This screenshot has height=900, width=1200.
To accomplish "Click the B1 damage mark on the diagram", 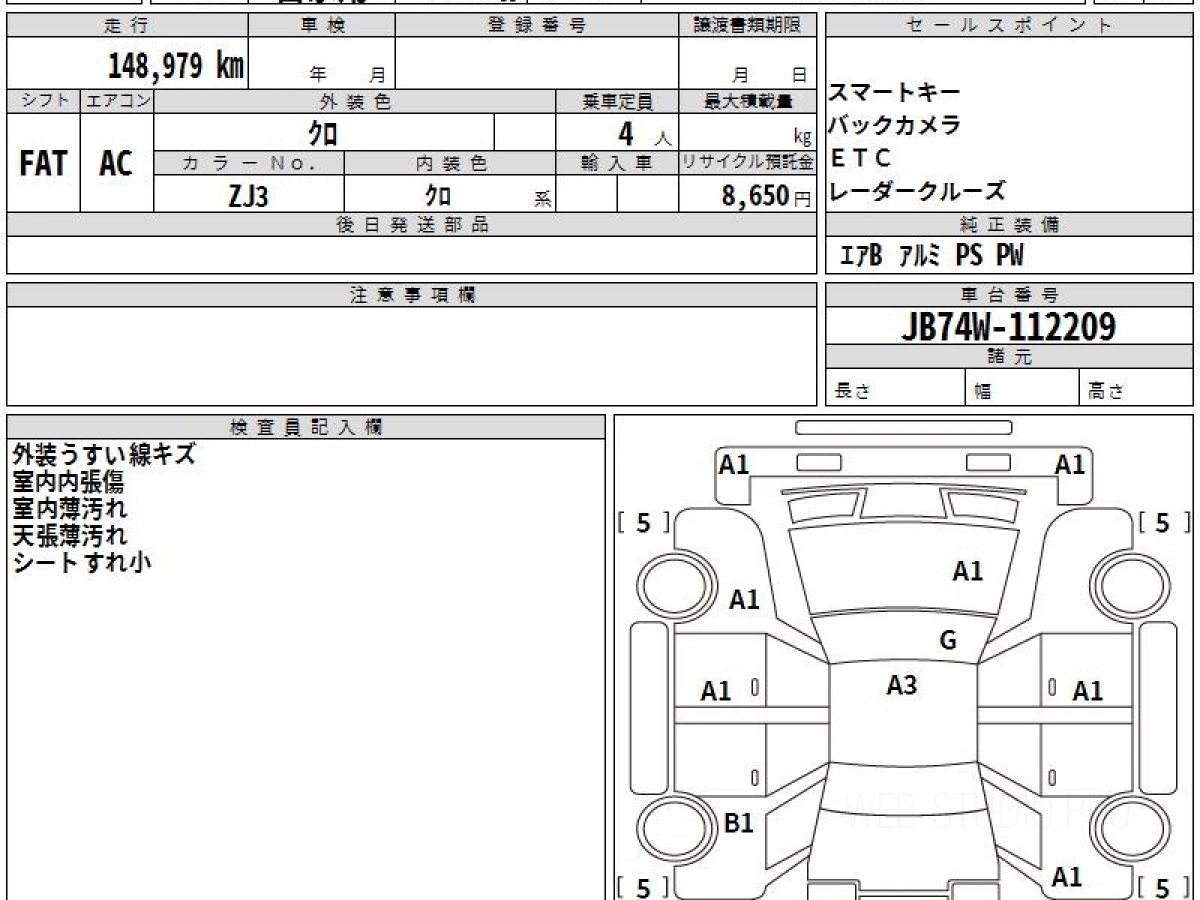I will (738, 823).
